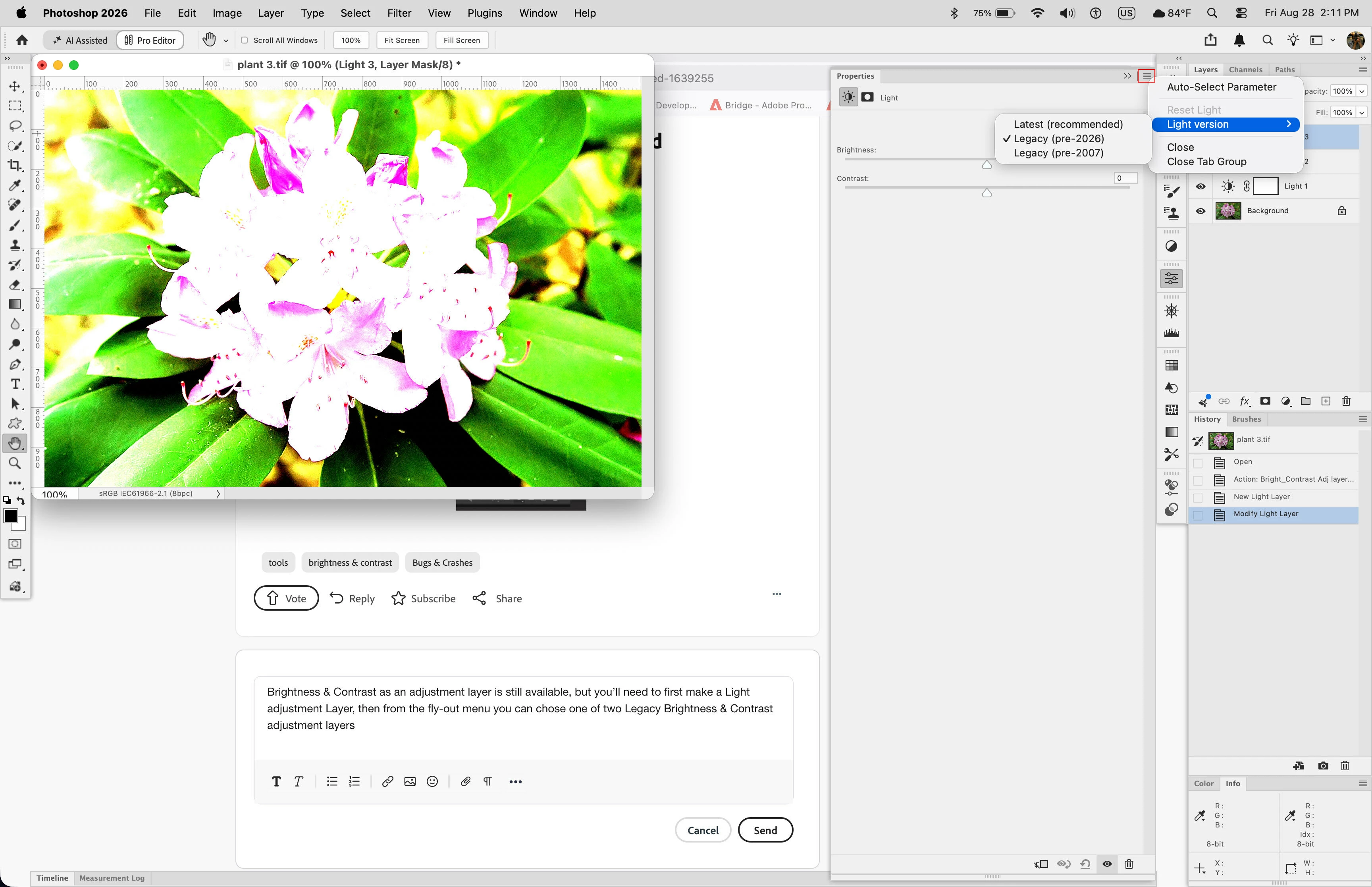Subscribe to the forum thread
Image resolution: width=1372 pixels, height=887 pixels.
pyautogui.click(x=423, y=598)
